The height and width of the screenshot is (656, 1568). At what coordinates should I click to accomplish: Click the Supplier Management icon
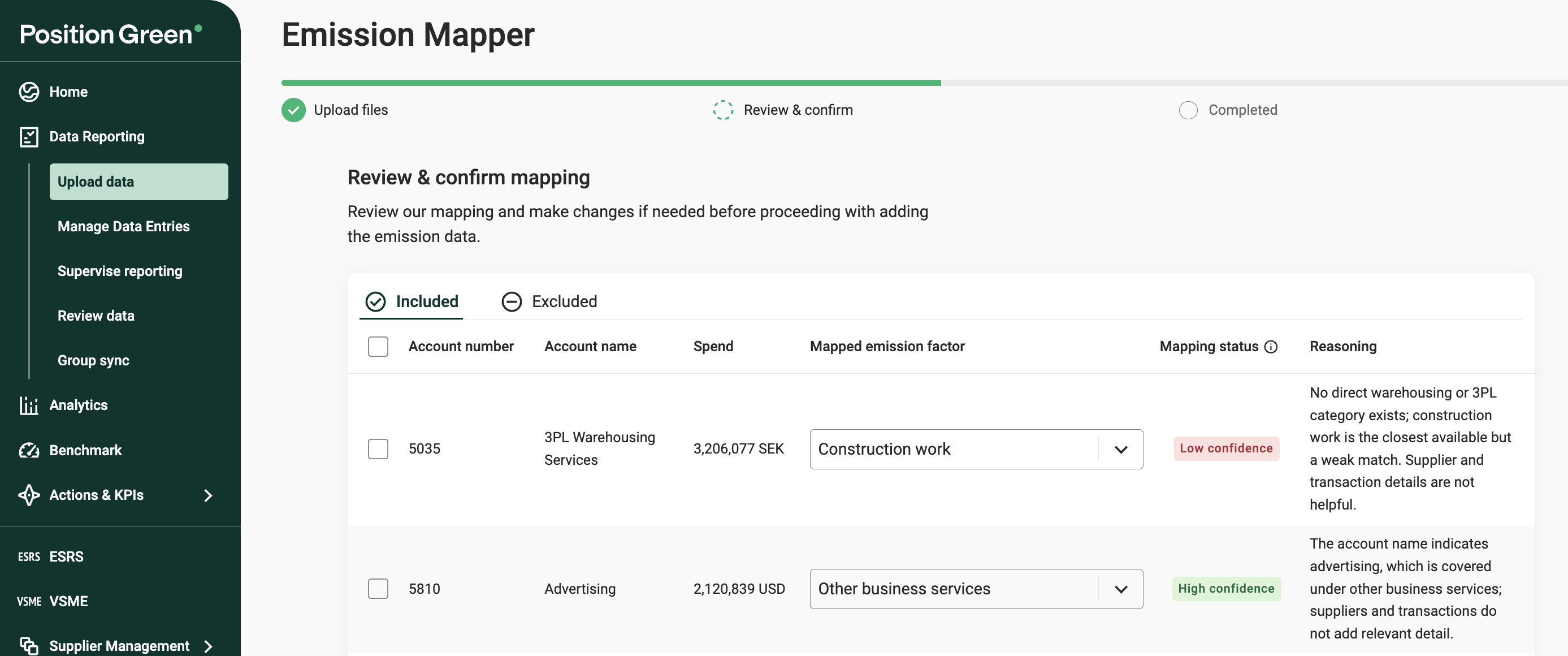tap(29, 645)
